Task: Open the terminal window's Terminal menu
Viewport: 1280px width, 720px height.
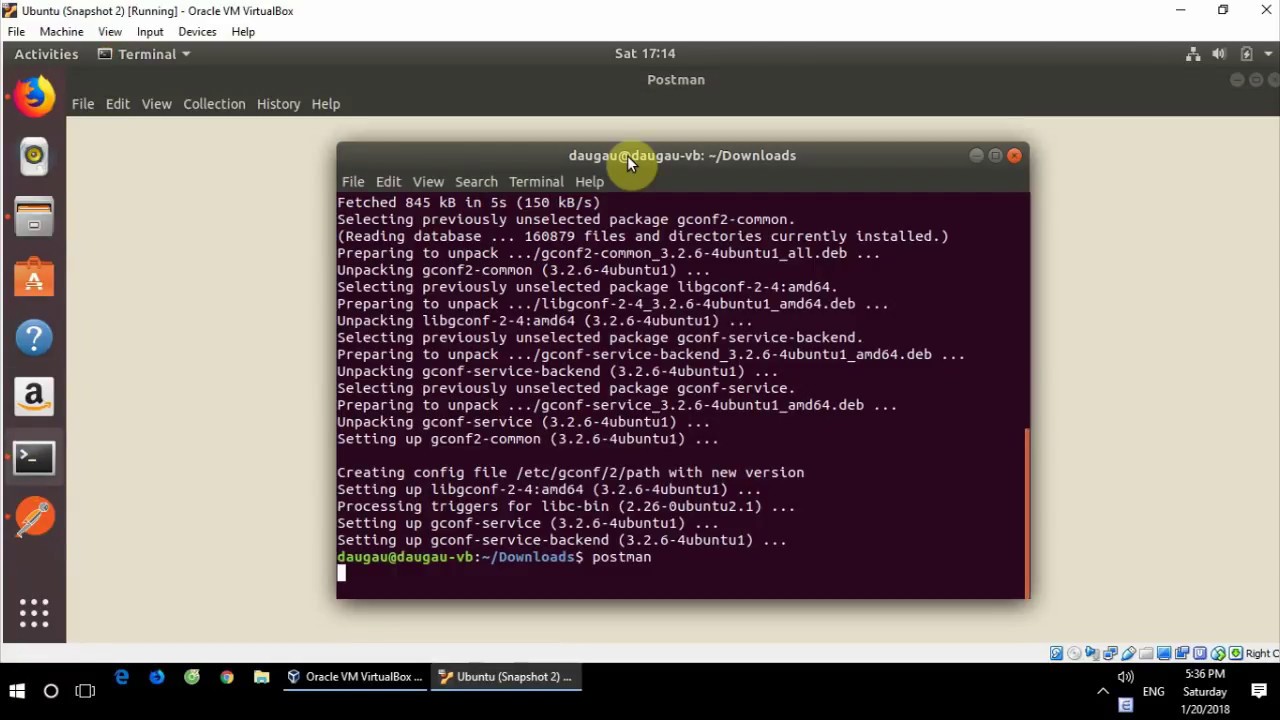Action: (x=536, y=182)
